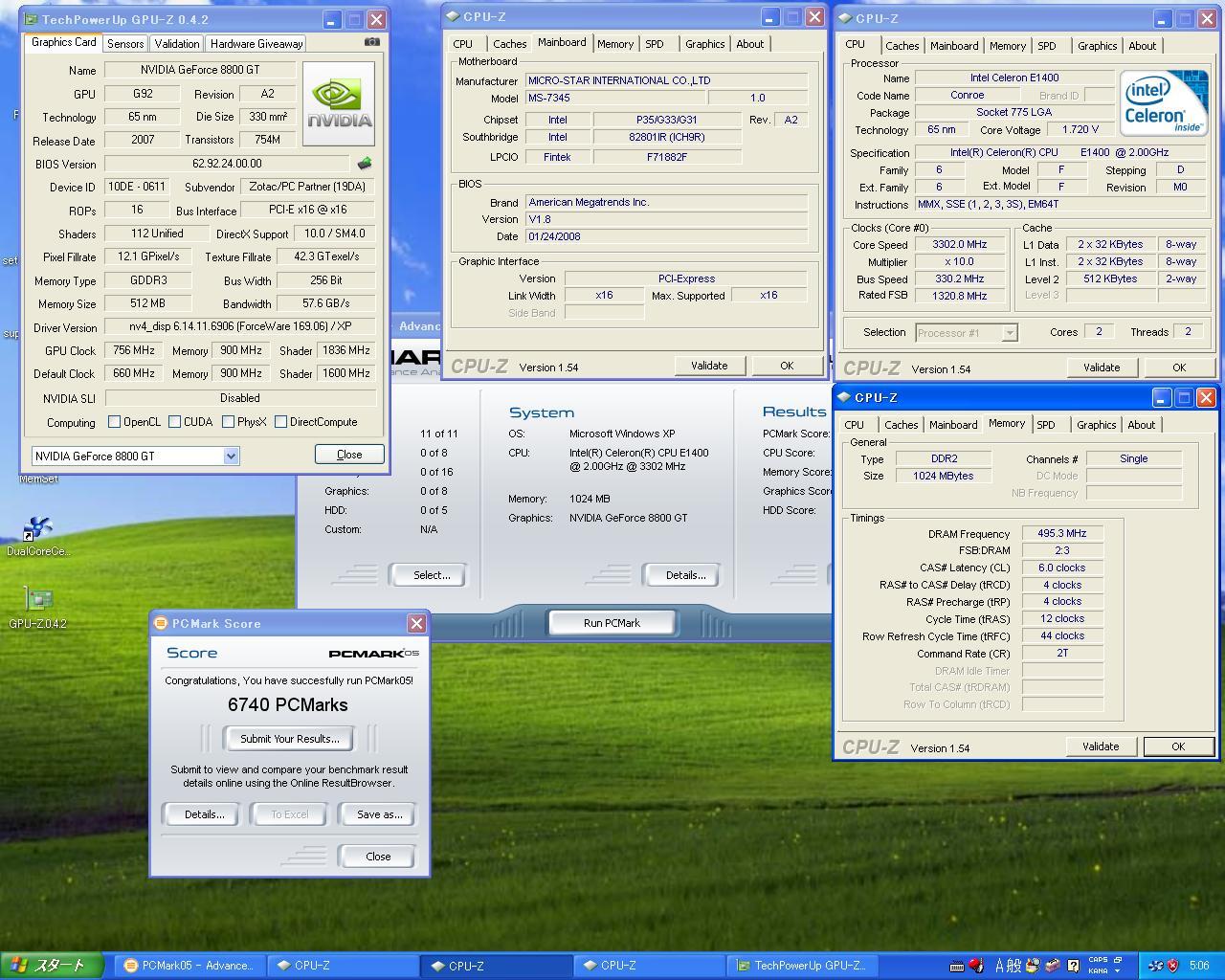The height and width of the screenshot is (980, 1225).
Task: Open the Processor #1 selection dropdown
Action: 1009,333
